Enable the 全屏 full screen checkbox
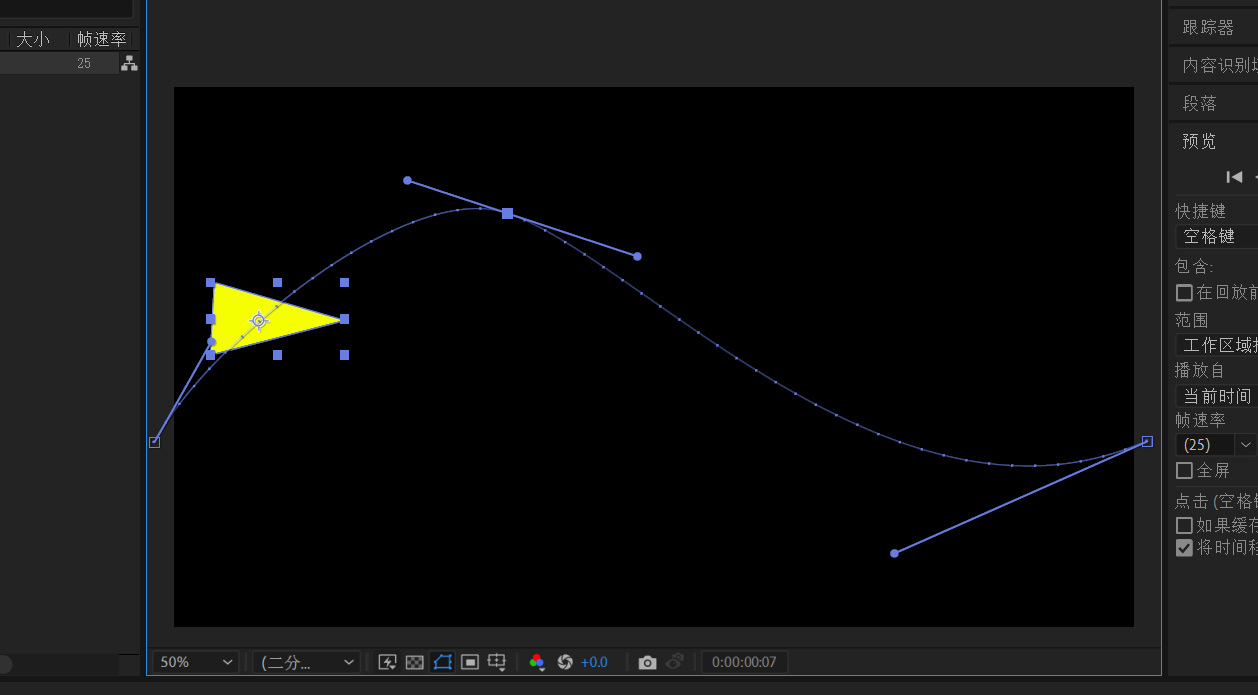Image resolution: width=1258 pixels, height=695 pixels. click(1184, 470)
